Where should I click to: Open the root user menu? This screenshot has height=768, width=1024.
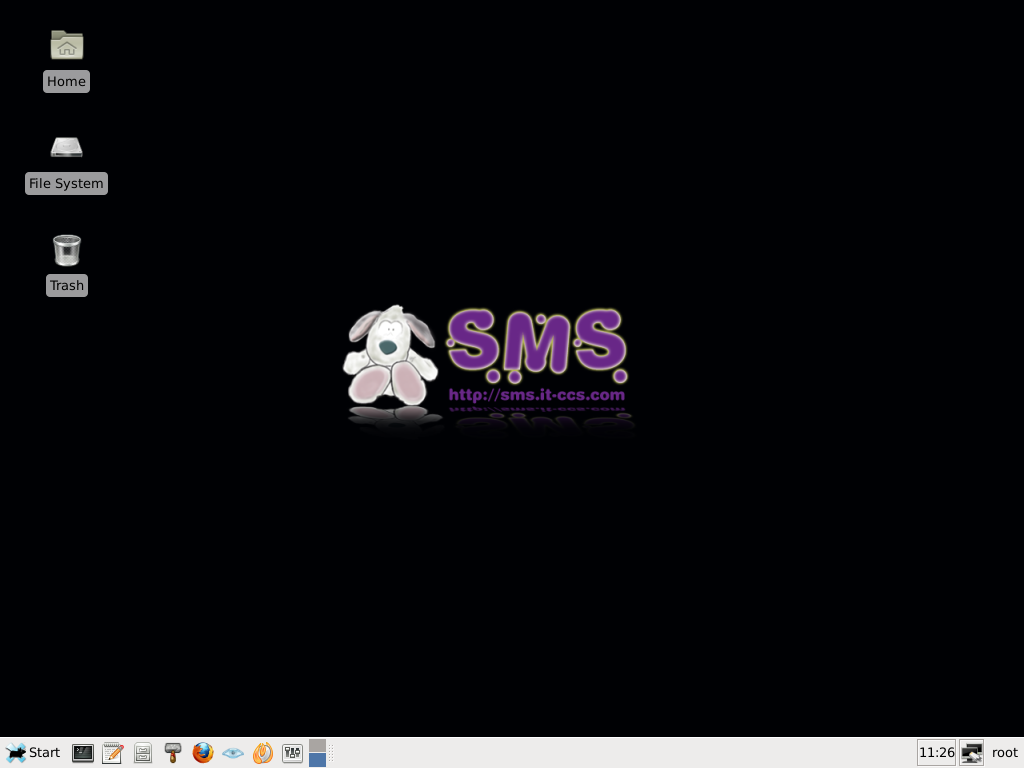(1004, 753)
